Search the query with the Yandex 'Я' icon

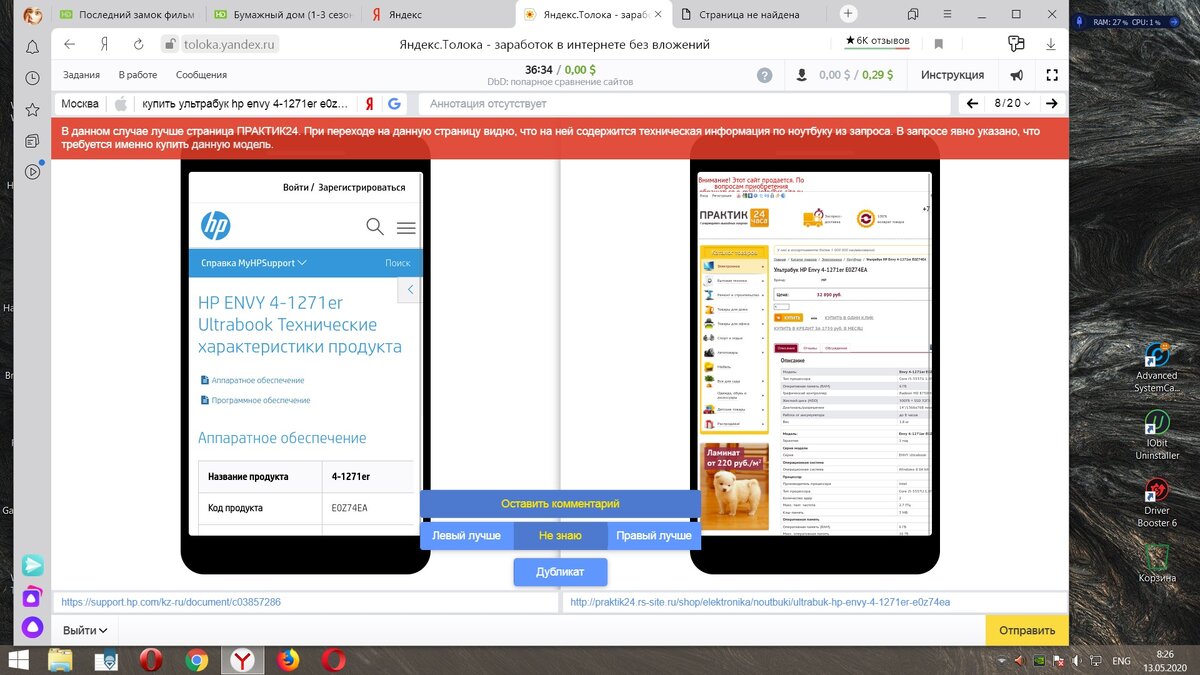(x=370, y=104)
